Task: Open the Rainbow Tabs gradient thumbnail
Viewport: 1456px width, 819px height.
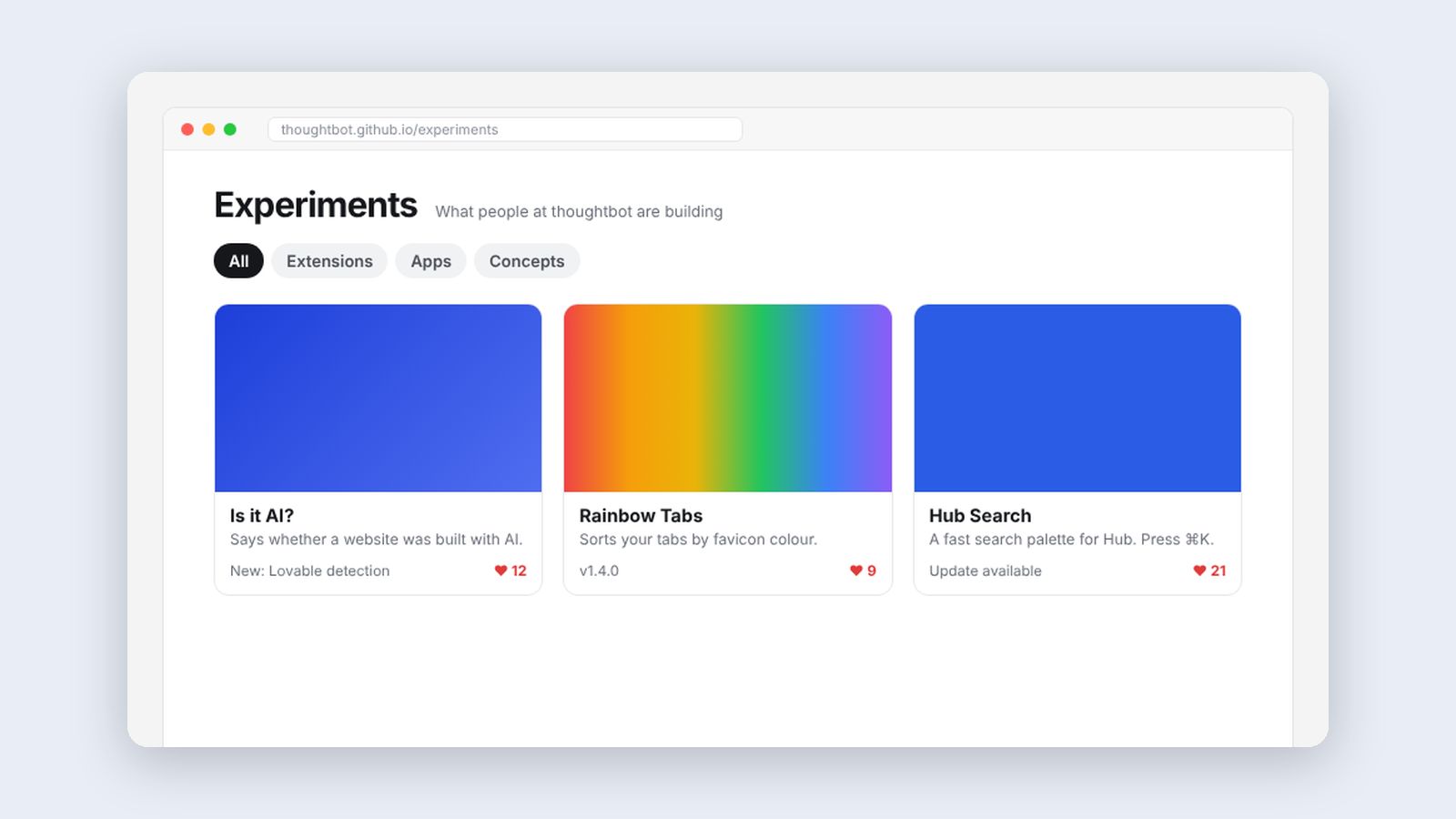Action: pyautogui.click(x=728, y=399)
